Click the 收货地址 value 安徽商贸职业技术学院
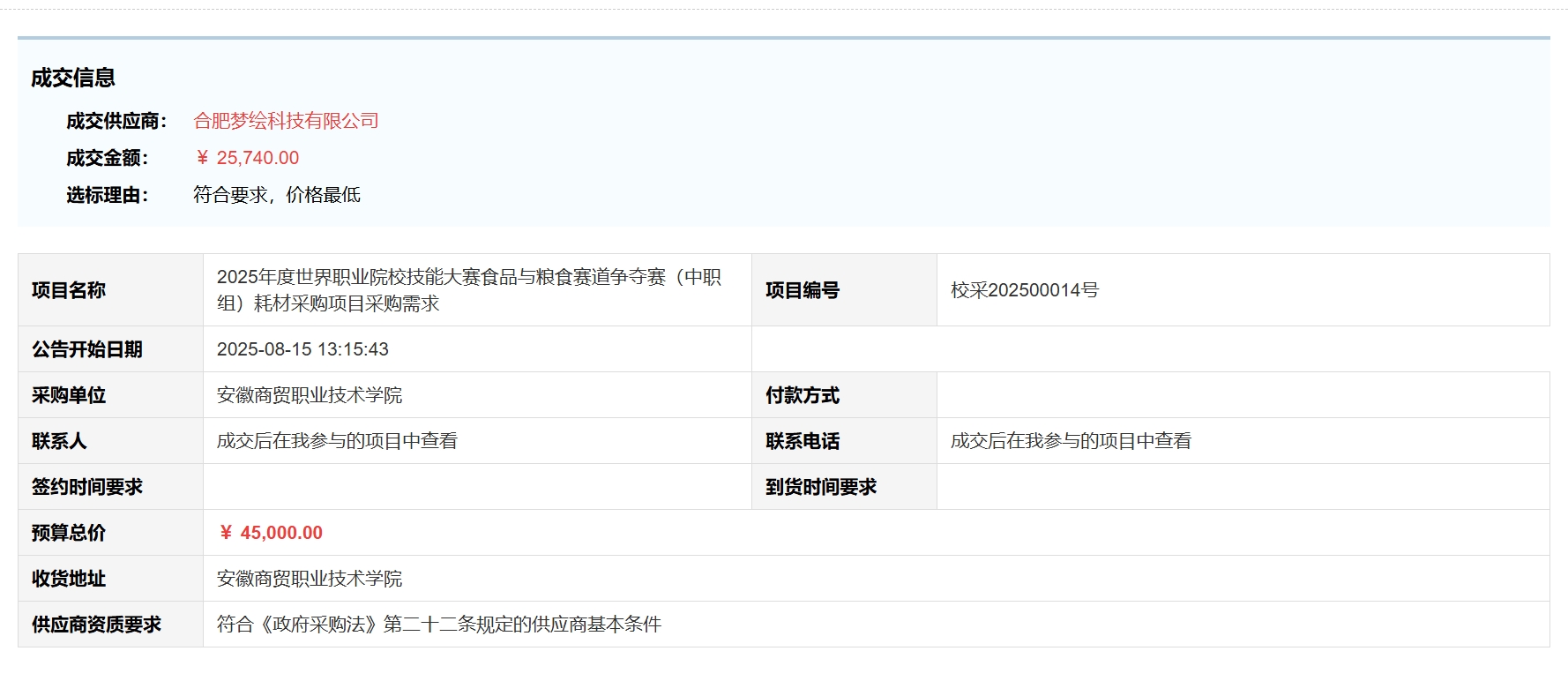Screen dimensions: 1568x681 point(310,579)
